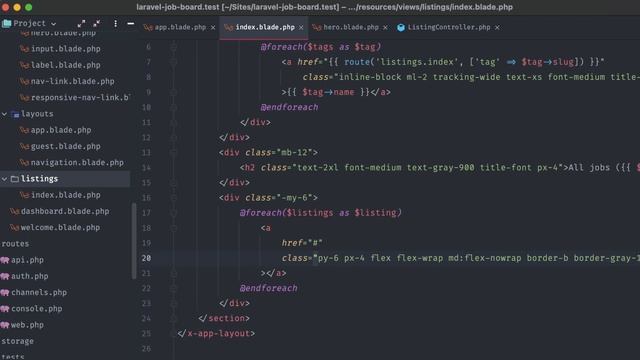Screen dimensions: 640x360
Task: Select the routes folder in tree
Action: (x=15, y=244)
